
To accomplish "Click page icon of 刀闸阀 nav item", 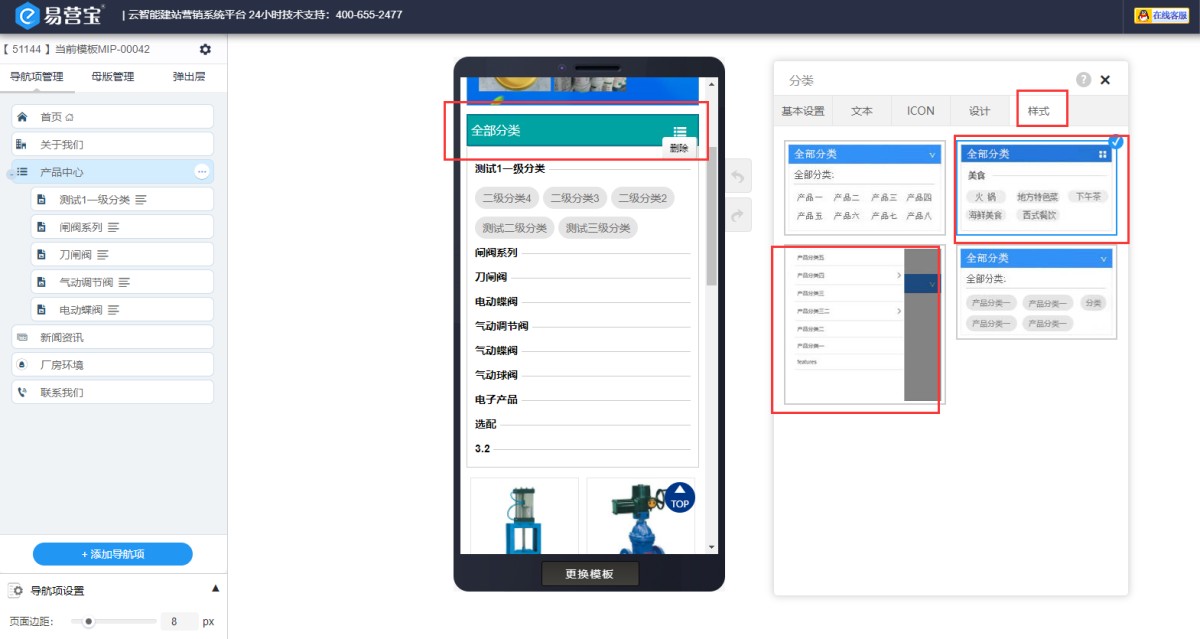I will [x=41, y=255].
